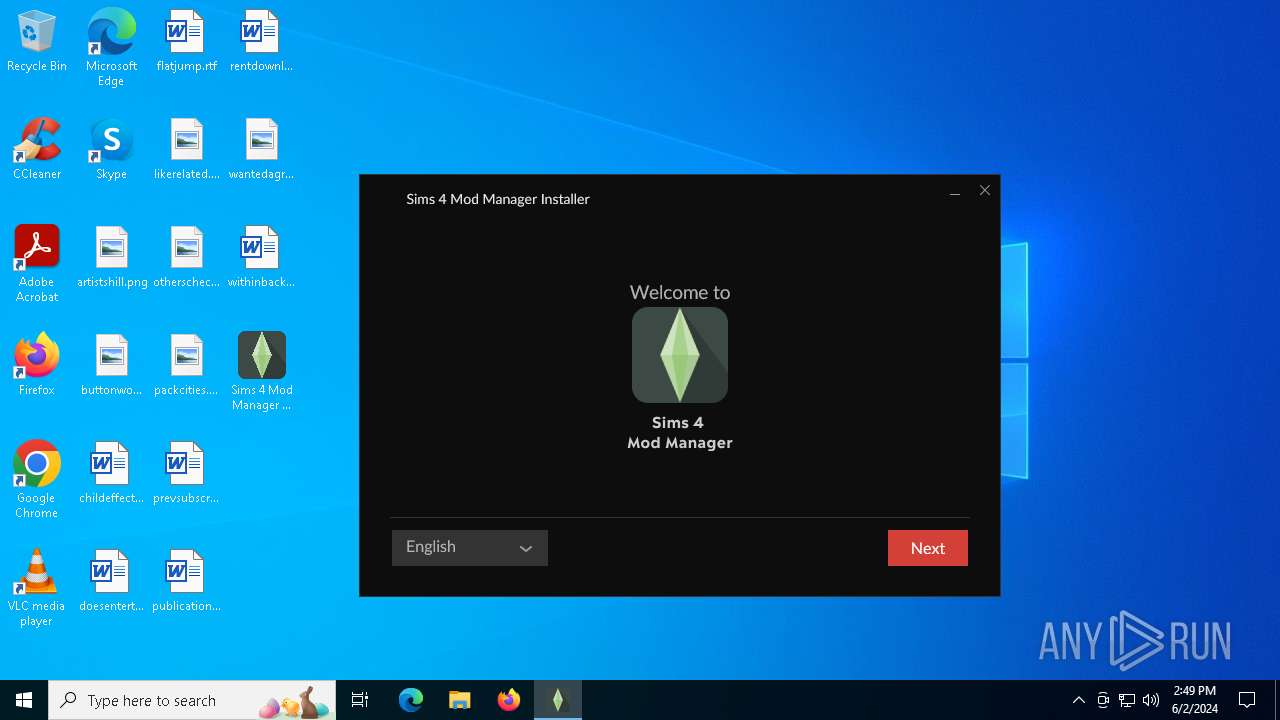
Task: Select the artistshill.png file
Action: click(111, 258)
